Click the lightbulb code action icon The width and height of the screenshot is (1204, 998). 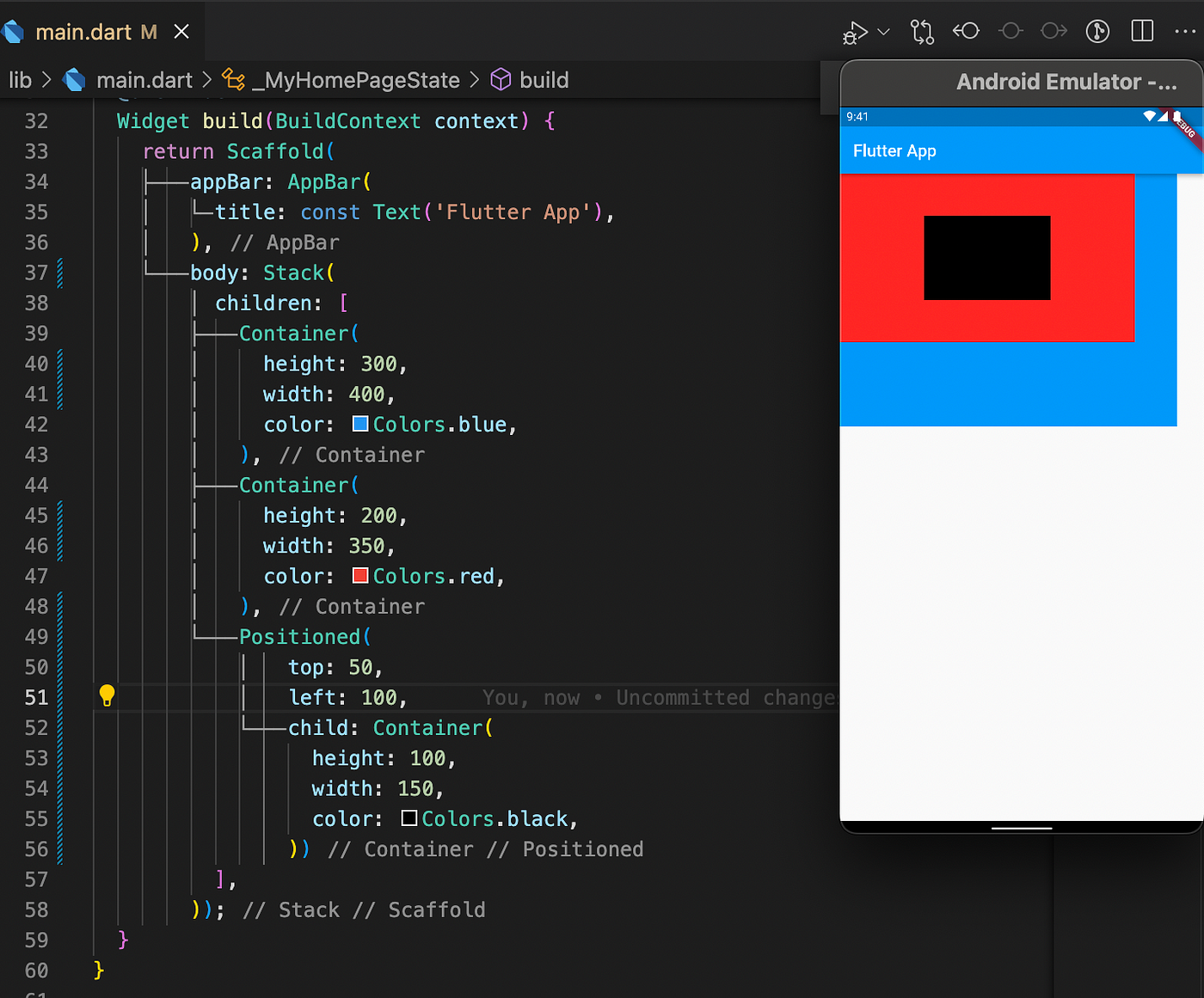(107, 695)
